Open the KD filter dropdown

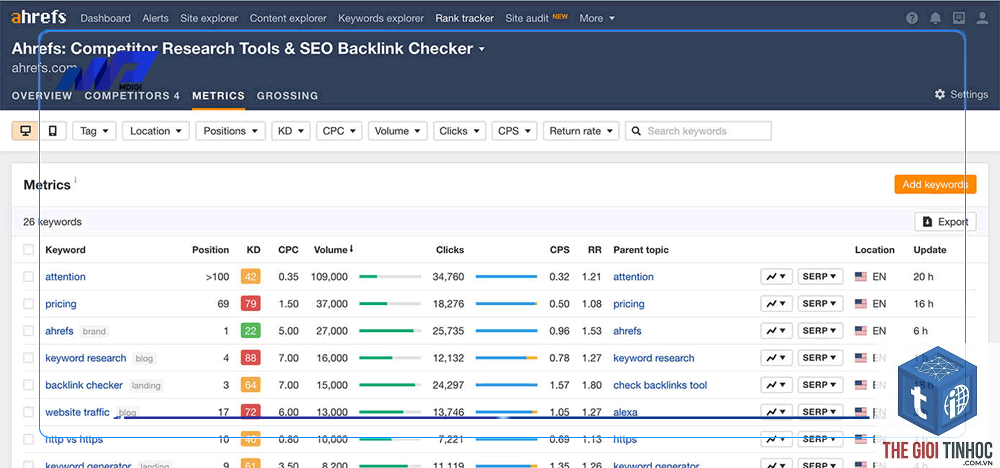pos(291,131)
